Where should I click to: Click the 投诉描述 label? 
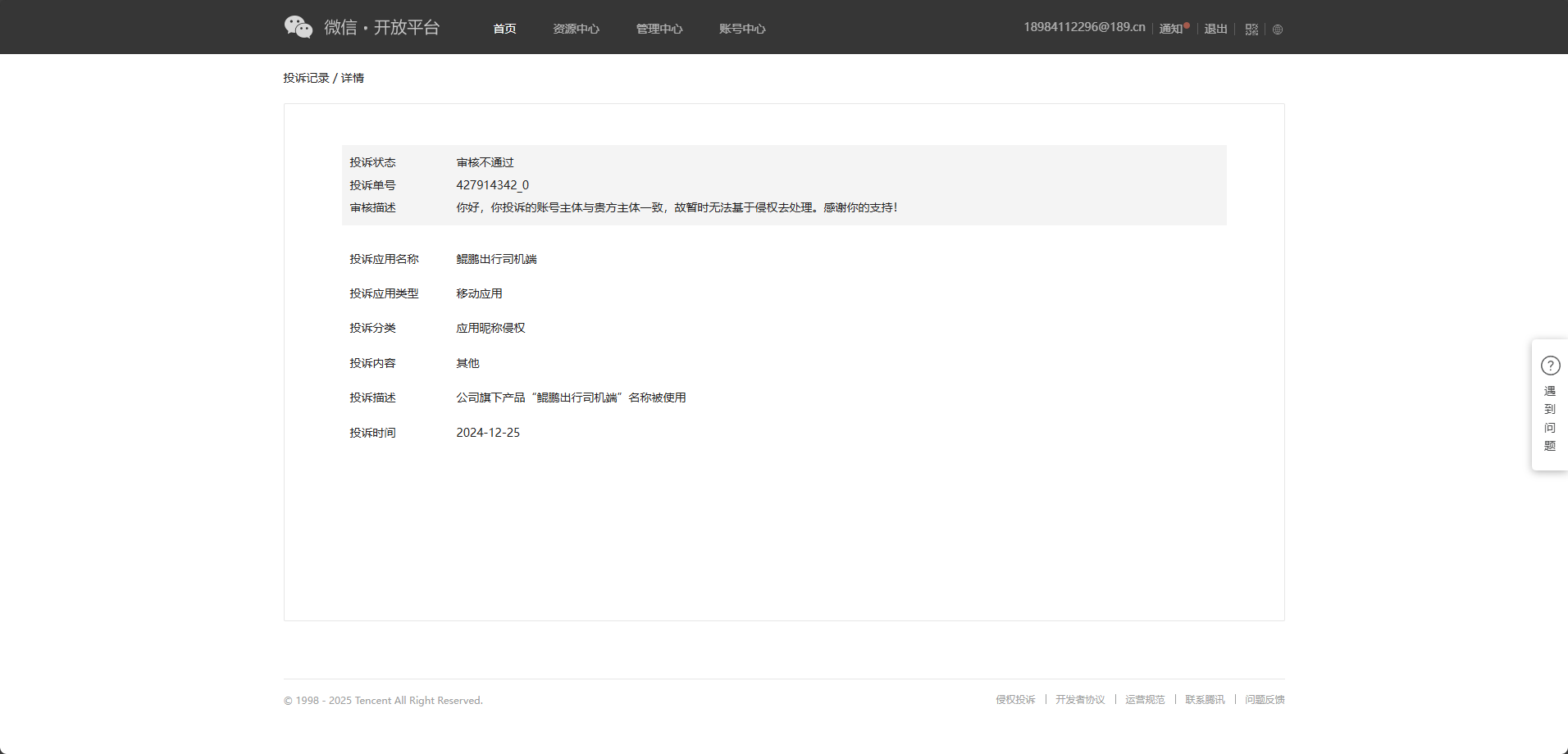373,397
